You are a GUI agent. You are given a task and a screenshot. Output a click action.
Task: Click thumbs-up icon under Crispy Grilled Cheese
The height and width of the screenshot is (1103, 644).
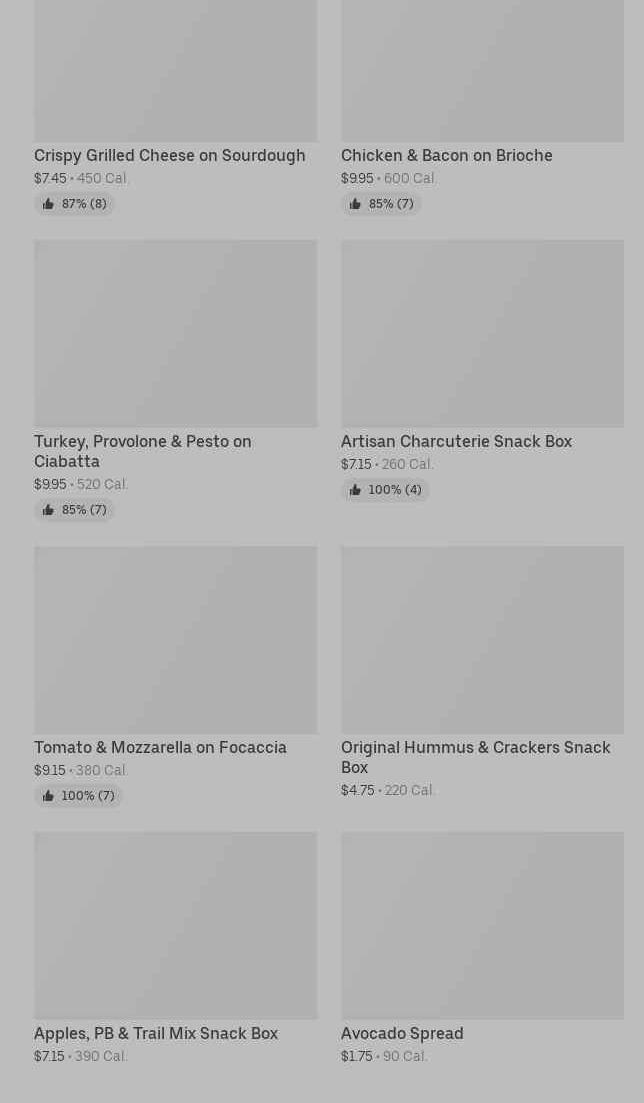click(48, 204)
